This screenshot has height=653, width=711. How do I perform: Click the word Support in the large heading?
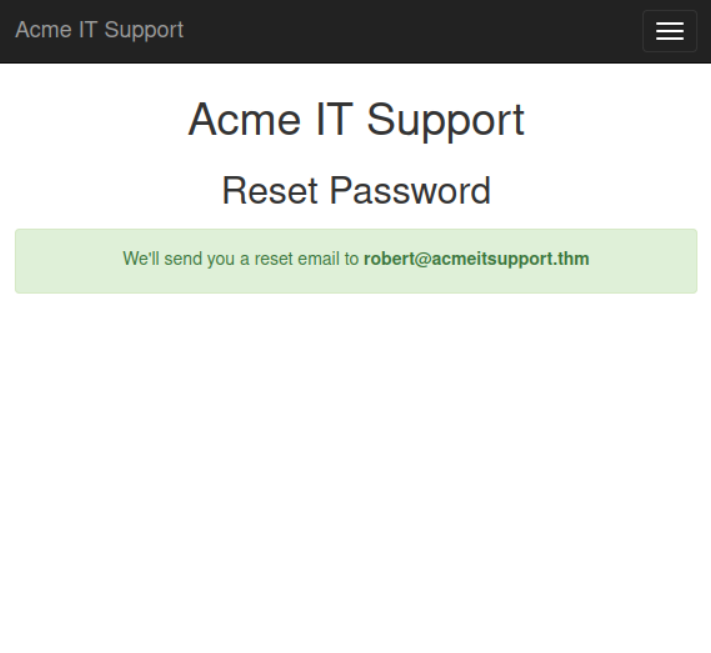tap(445, 120)
